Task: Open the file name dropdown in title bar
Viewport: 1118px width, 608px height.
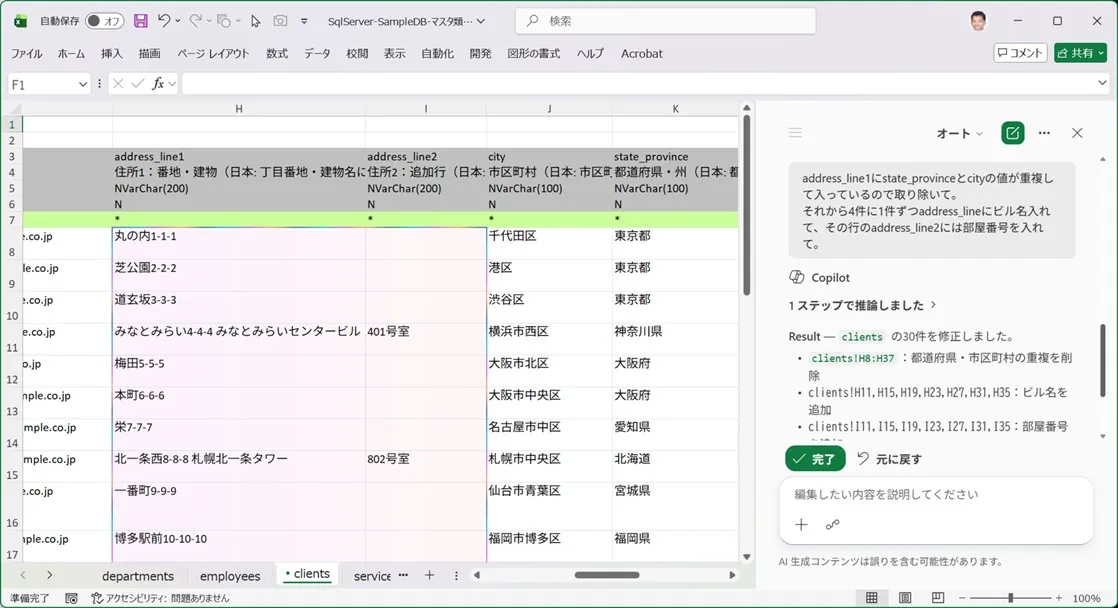Action: (481, 21)
